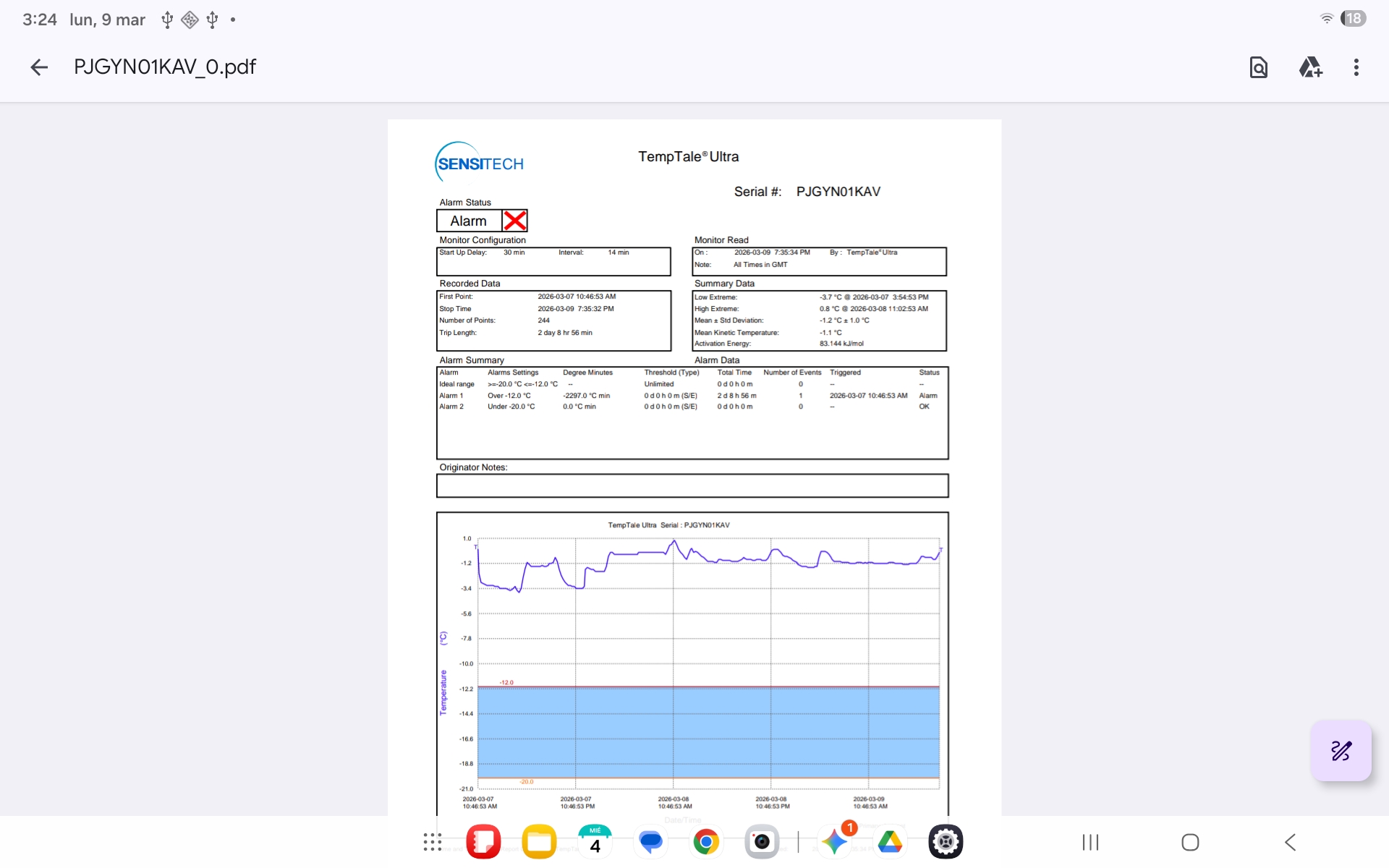This screenshot has height=868, width=1389.
Task: Tap the floating pen annotate button
Action: 1341,750
